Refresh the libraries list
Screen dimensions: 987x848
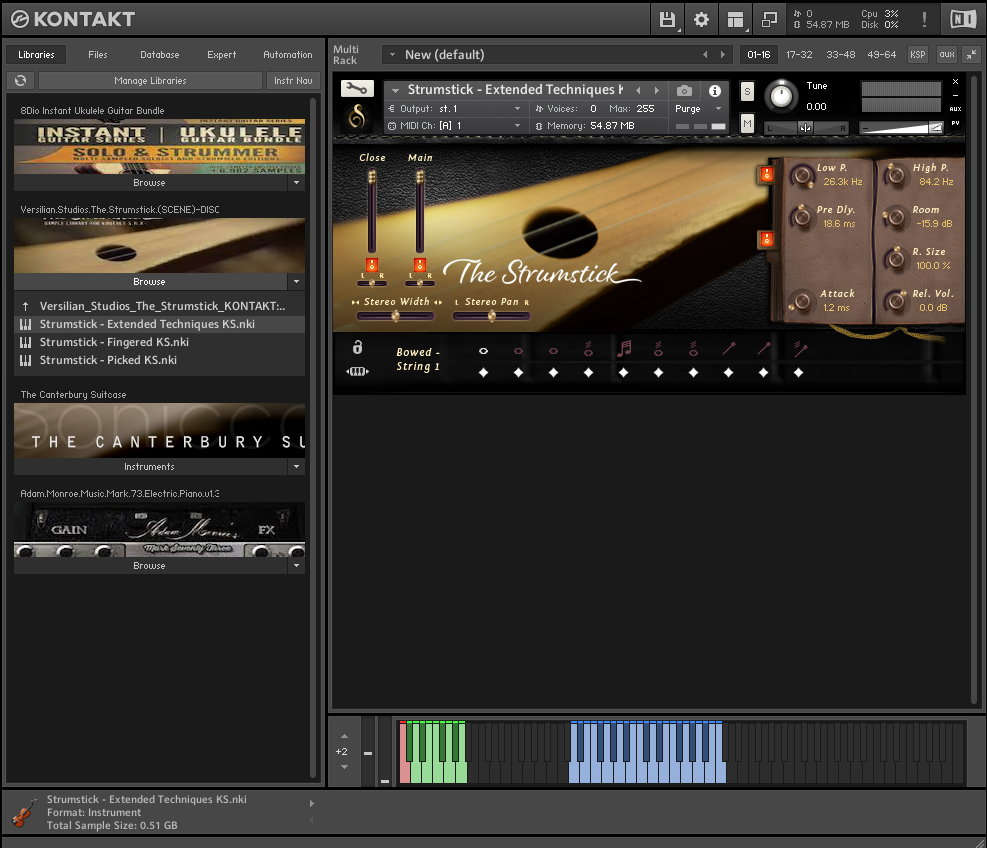coord(21,81)
